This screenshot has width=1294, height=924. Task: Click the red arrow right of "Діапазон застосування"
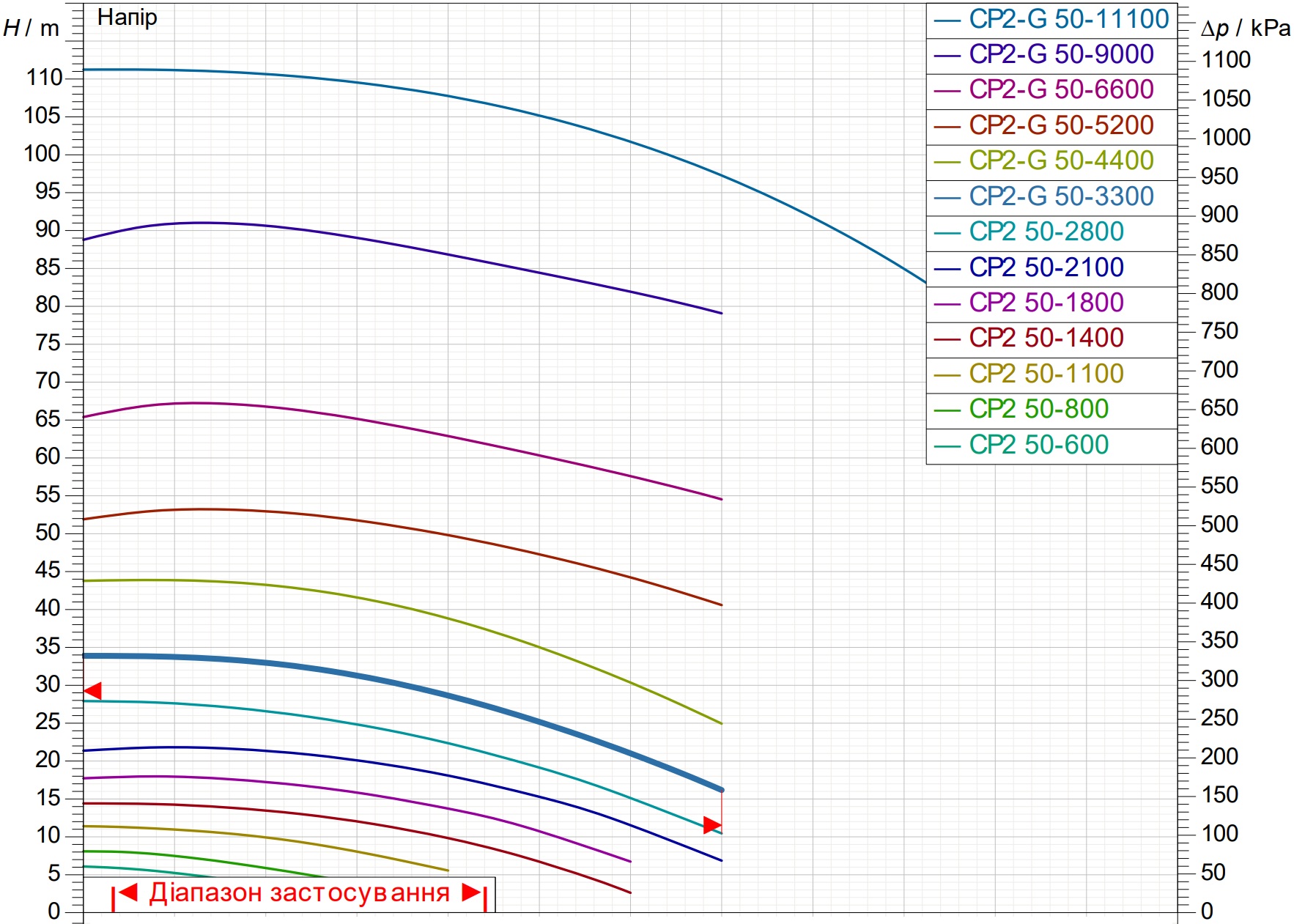tap(471, 892)
